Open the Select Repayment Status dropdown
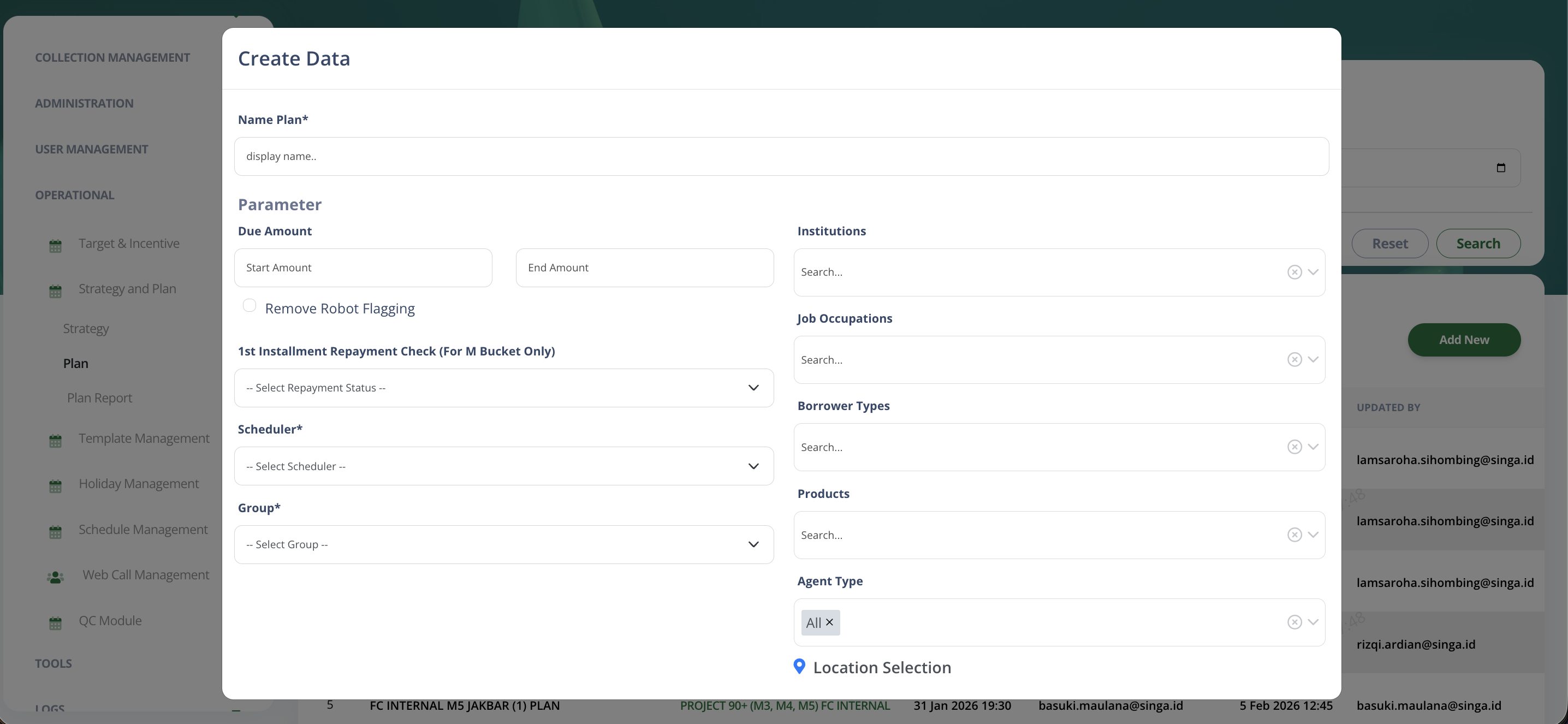 [x=503, y=388]
